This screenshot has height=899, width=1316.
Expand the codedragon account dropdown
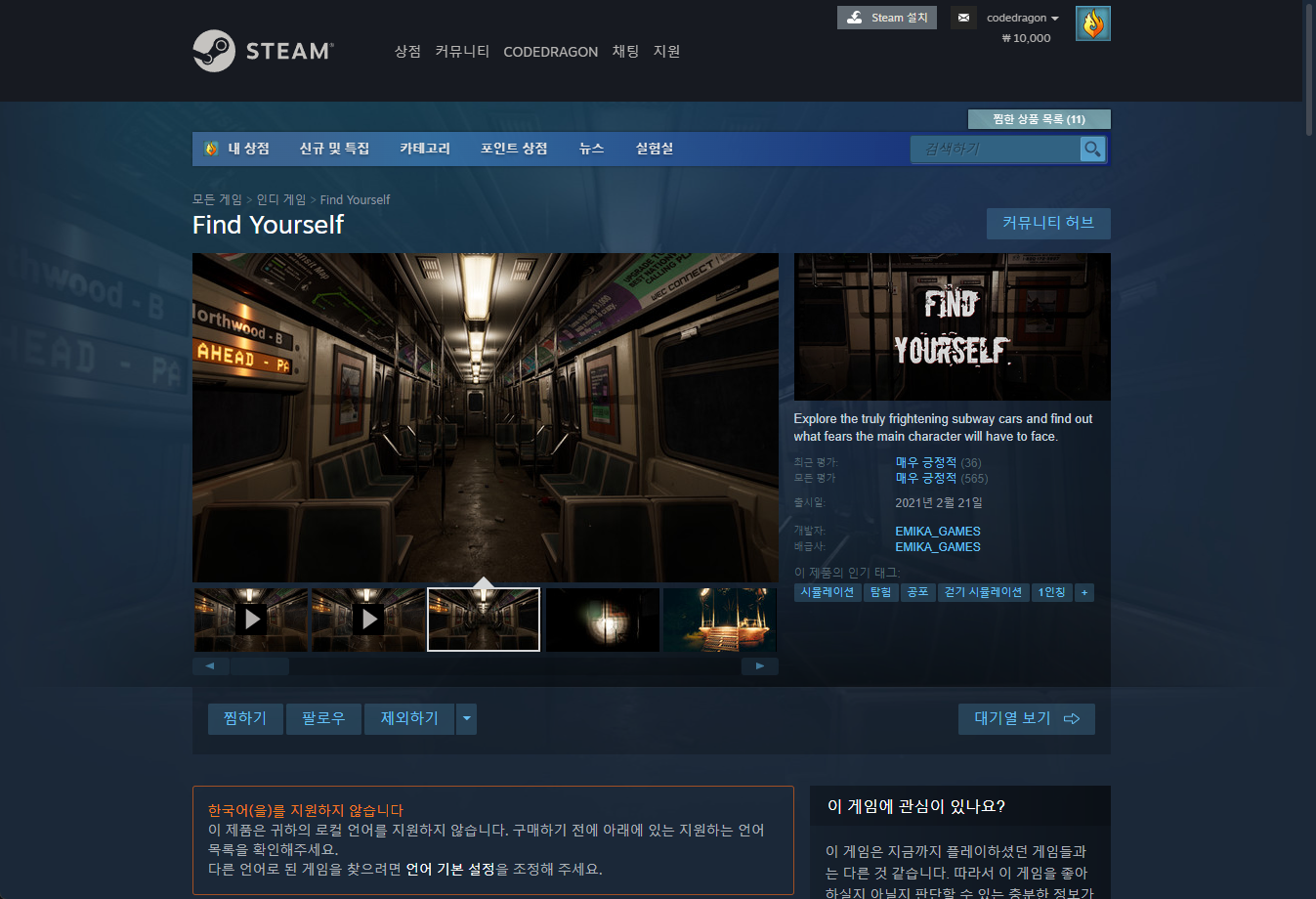click(1022, 18)
